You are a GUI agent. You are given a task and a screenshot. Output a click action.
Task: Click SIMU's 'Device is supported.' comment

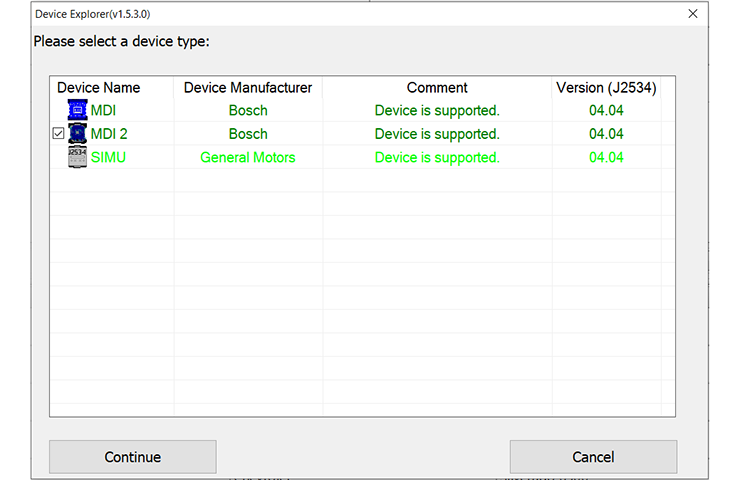[437, 157]
